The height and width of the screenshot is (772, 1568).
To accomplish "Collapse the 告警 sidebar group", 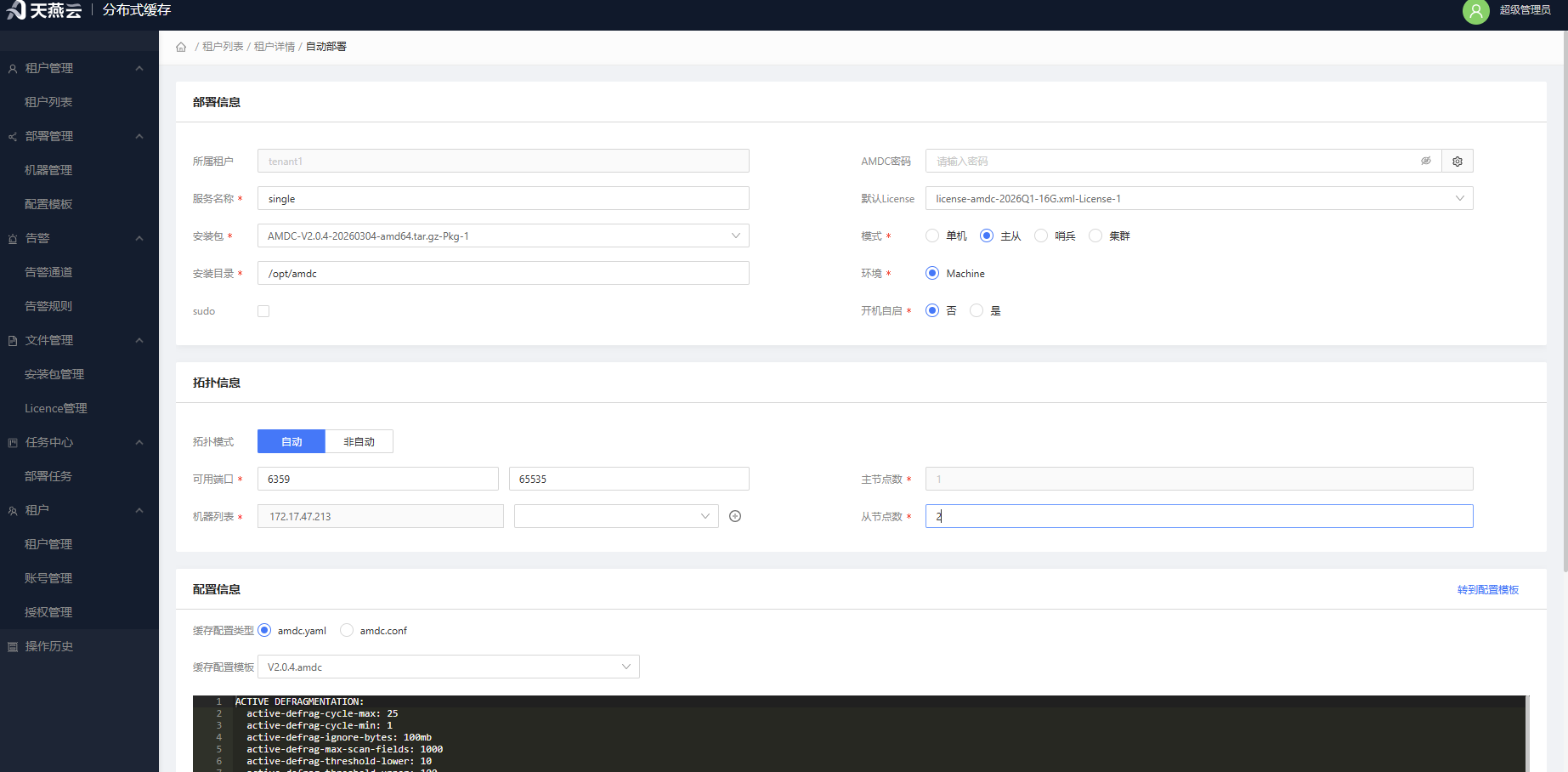I will (139, 238).
